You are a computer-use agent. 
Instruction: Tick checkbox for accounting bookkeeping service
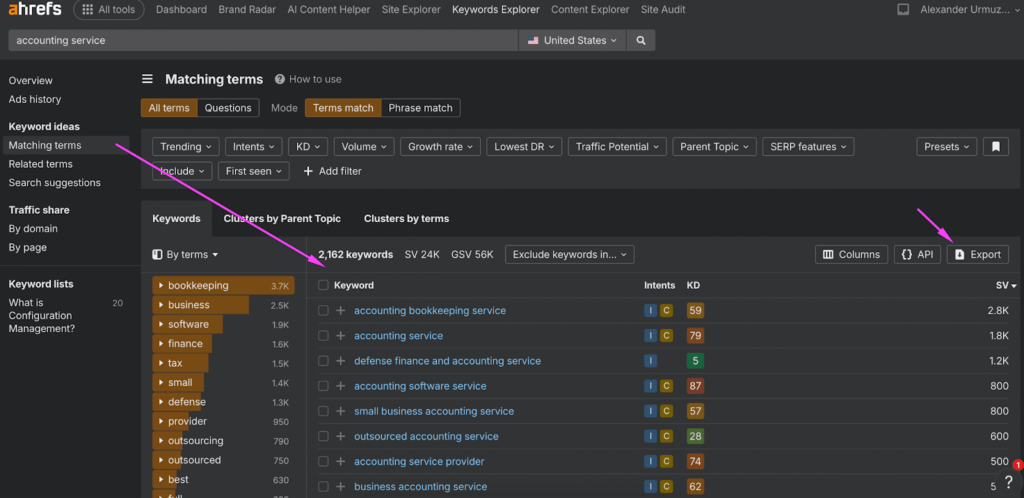click(x=323, y=311)
